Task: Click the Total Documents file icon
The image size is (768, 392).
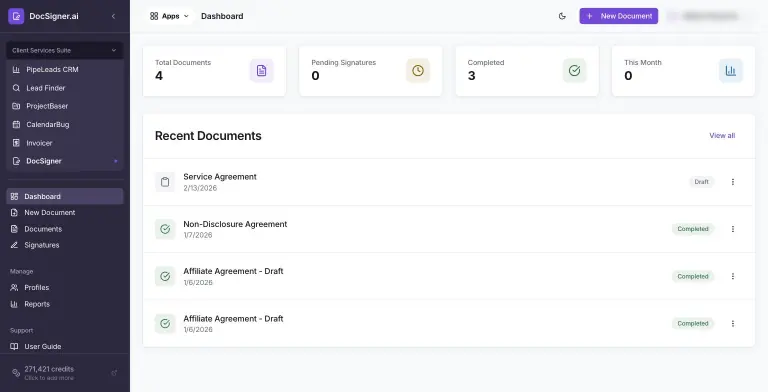Action: pos(262,71)
